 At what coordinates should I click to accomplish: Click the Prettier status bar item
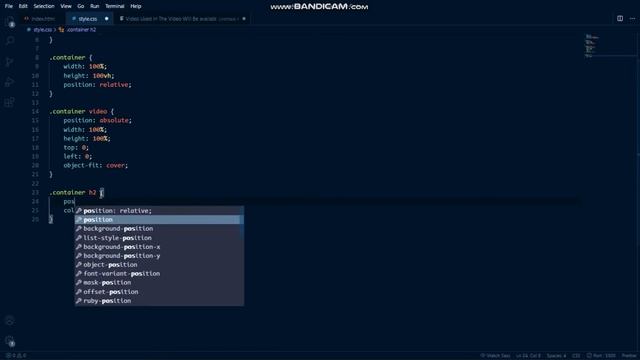tap(629, 356)
